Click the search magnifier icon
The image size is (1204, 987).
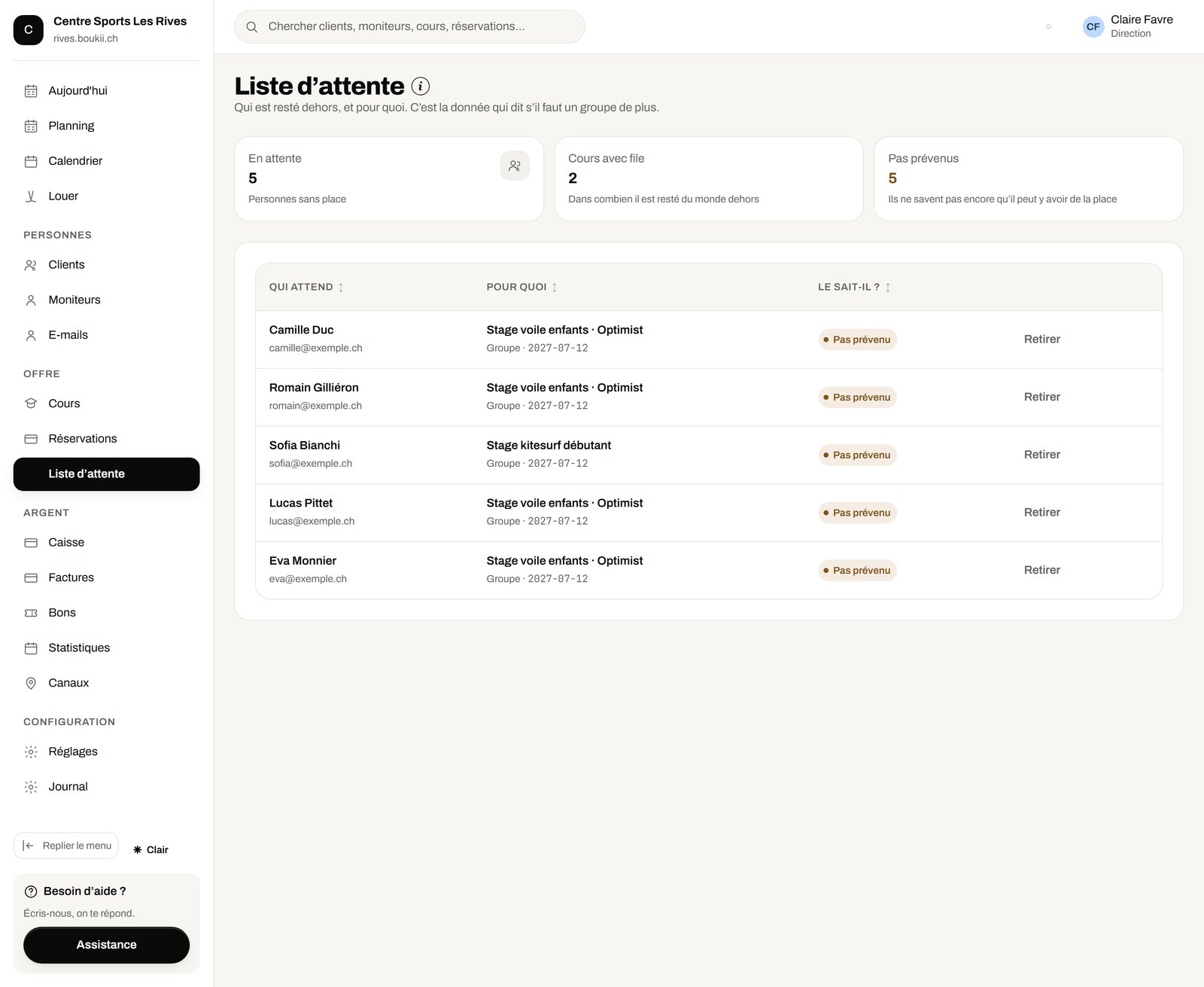tap(252, 27)
